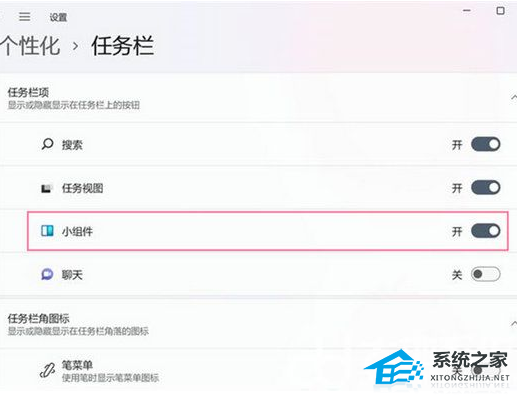Enable the 聊天 toggle
525x396 pixels.
(x=485, y=274)
